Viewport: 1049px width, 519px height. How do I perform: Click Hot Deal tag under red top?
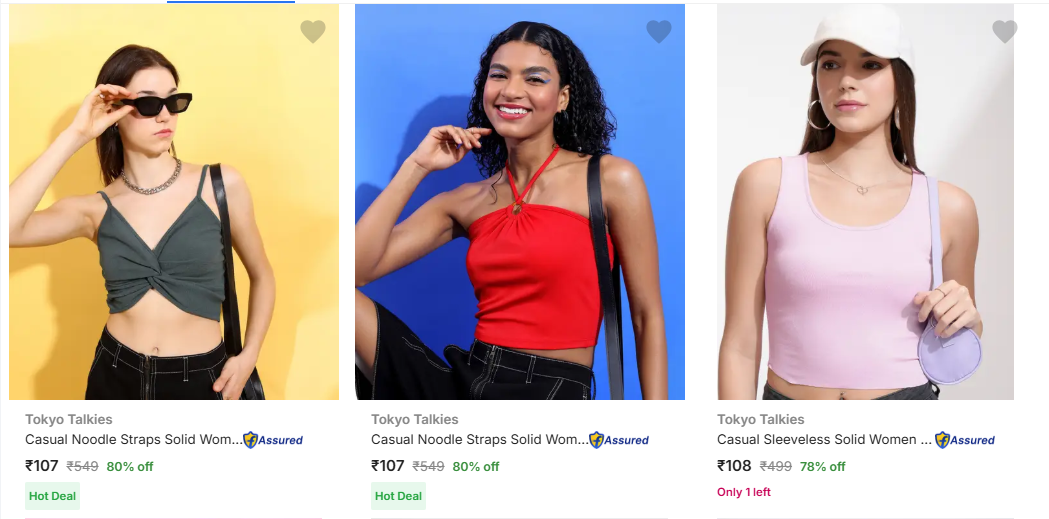[x=398, y=496]
